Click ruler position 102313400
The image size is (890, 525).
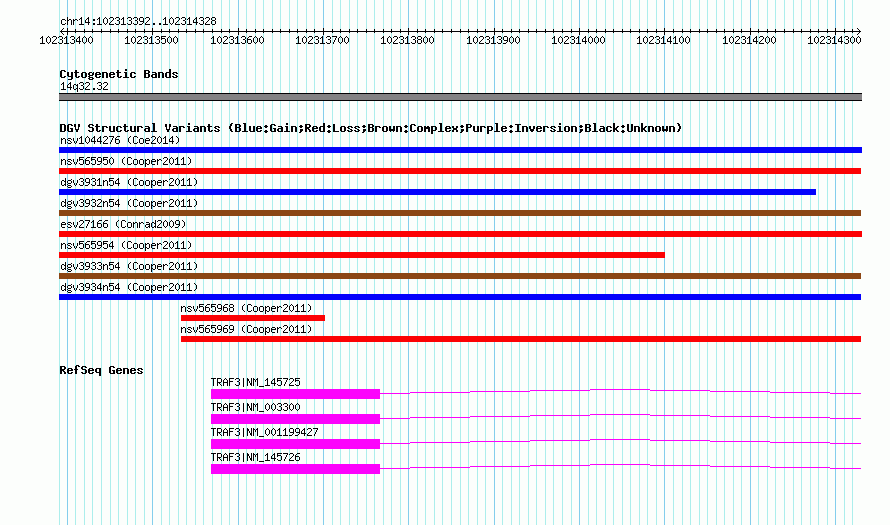pos(66,40)
